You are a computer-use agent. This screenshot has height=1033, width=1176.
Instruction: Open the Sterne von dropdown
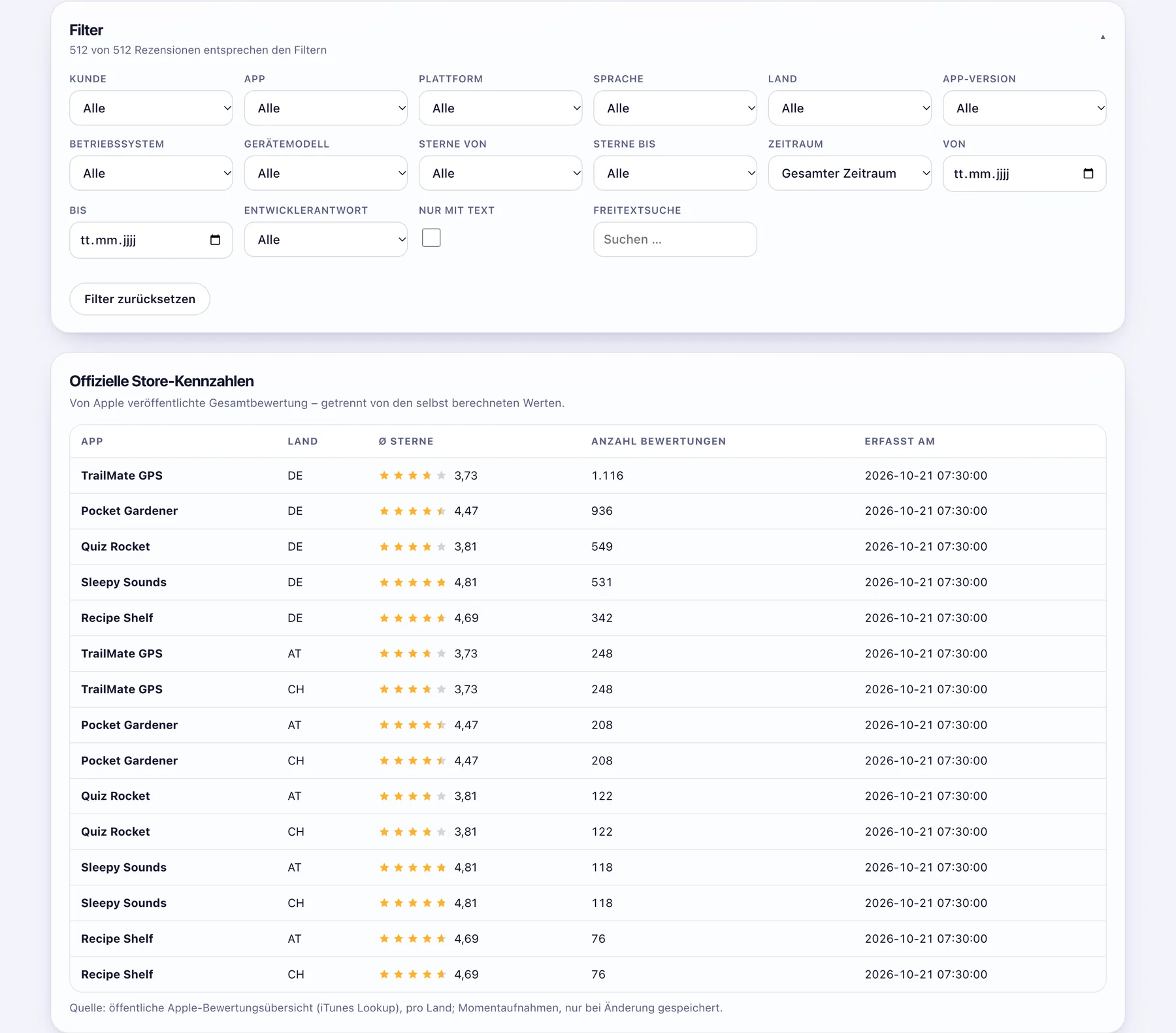(500, 173)
